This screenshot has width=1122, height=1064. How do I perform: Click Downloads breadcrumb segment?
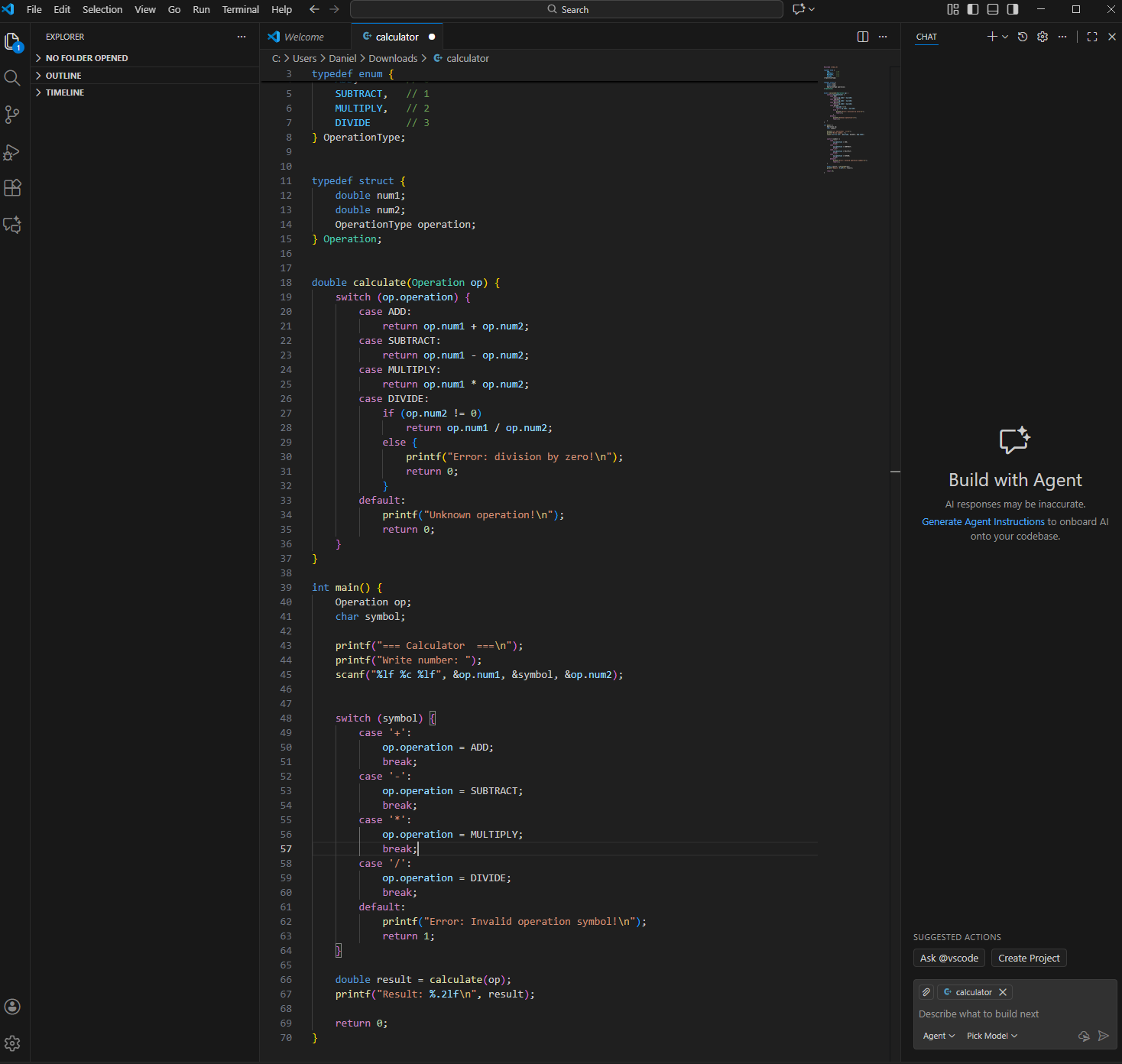coord(393,58)
